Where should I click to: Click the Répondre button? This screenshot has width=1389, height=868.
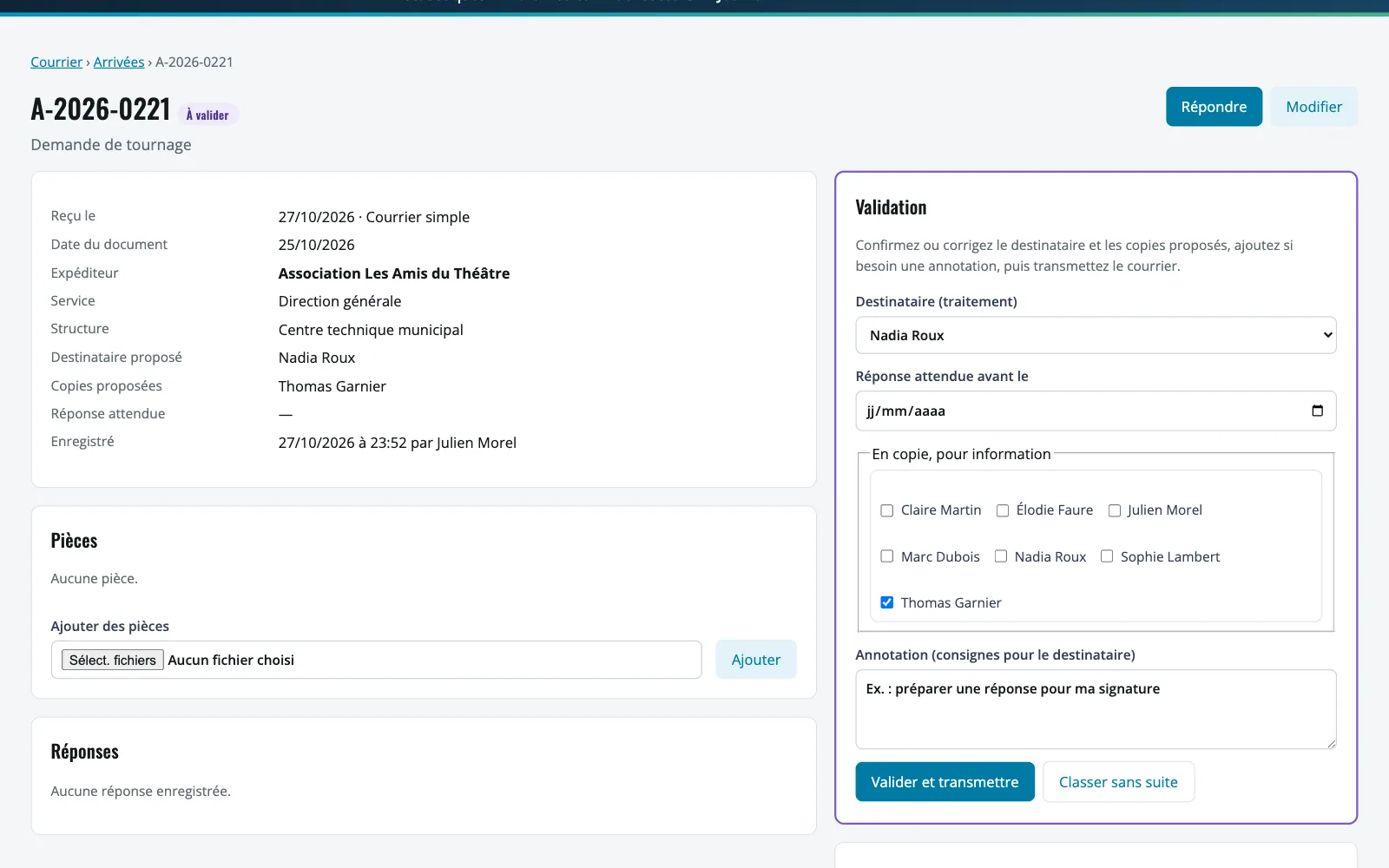(1214, 107)
